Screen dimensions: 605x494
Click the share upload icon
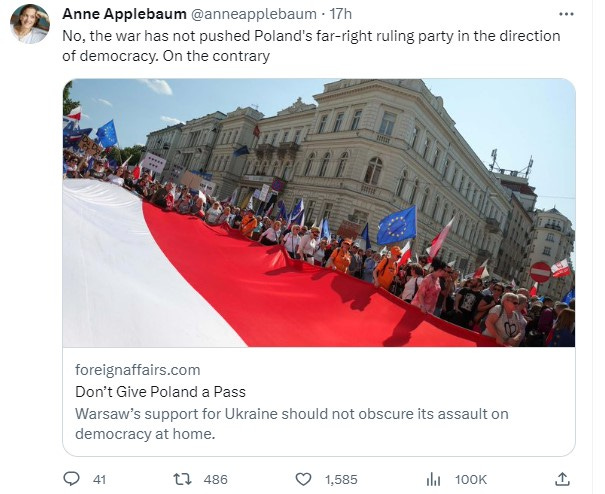coord(562,479)
